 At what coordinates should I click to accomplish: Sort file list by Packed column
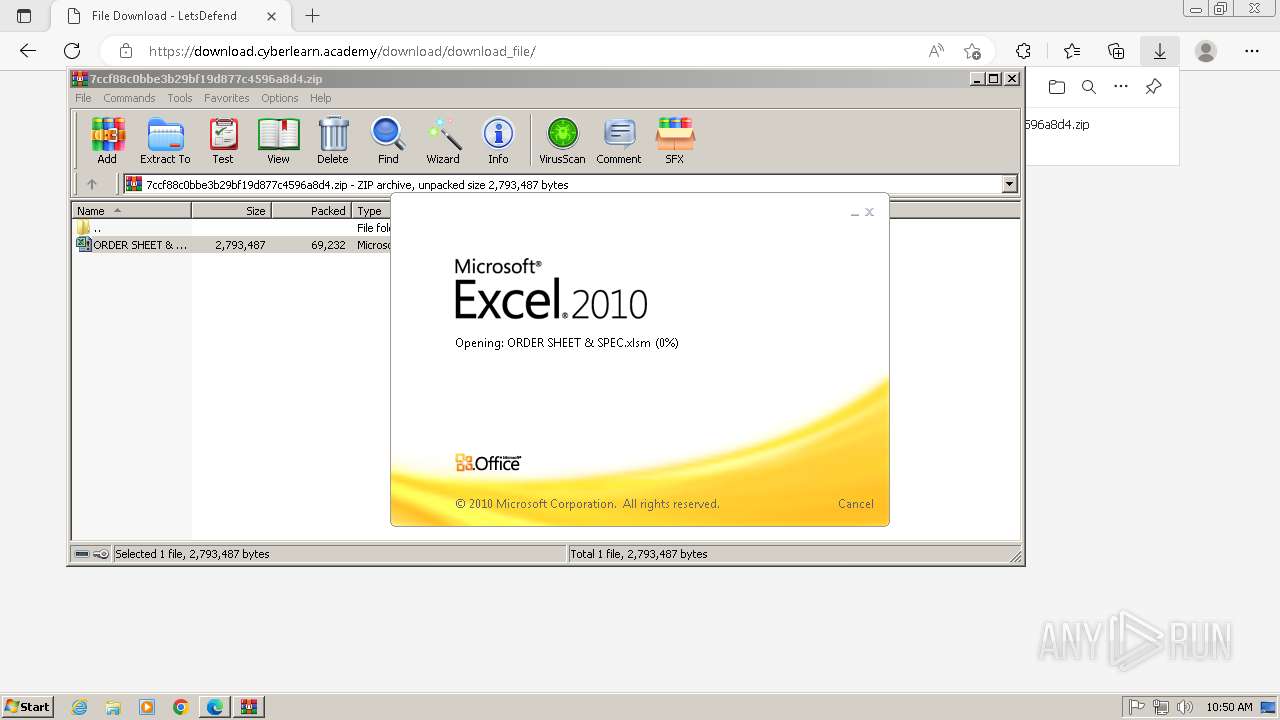tap(311, 211)
